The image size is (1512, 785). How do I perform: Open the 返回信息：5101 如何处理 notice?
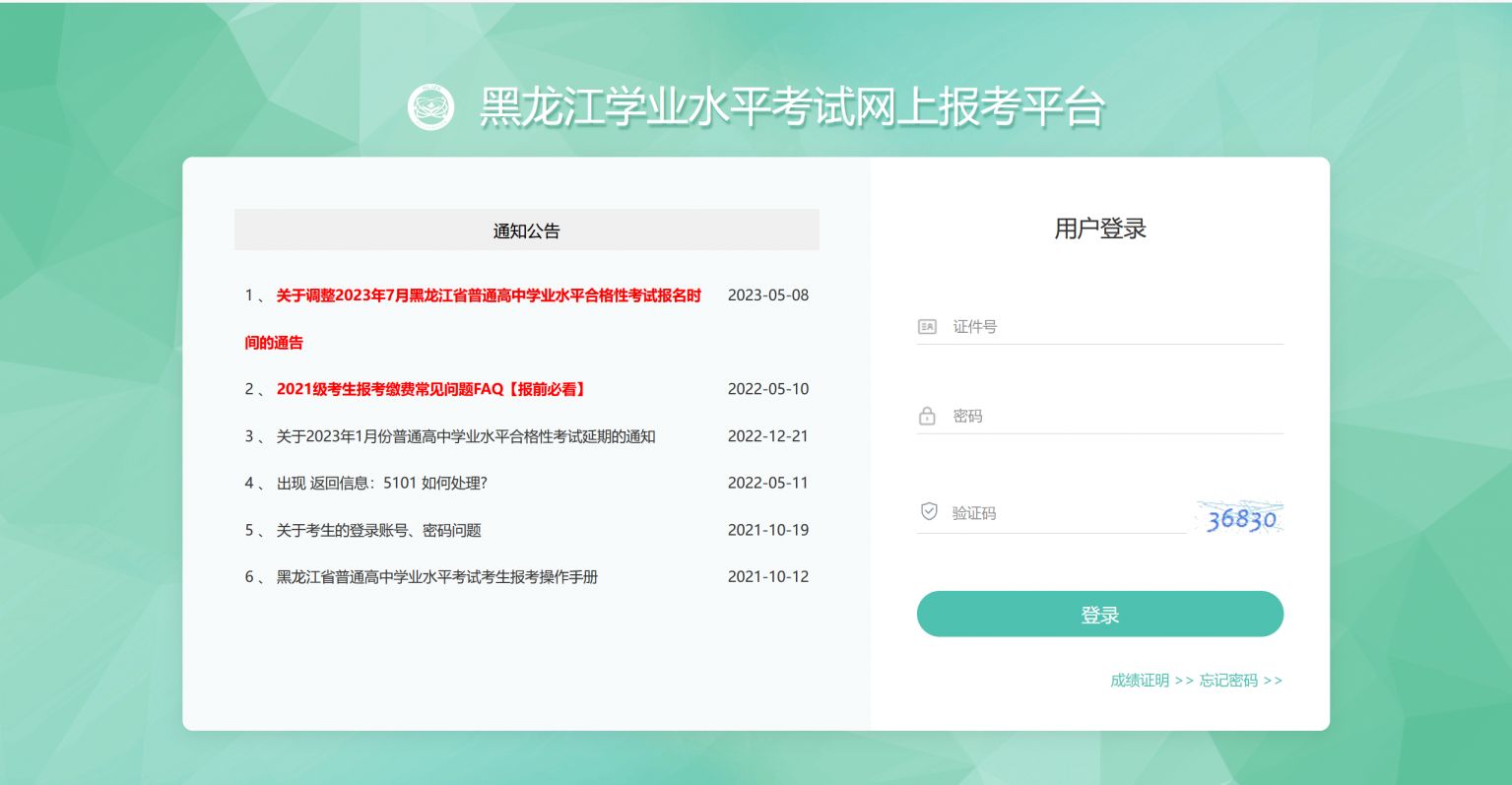[381, 484]
